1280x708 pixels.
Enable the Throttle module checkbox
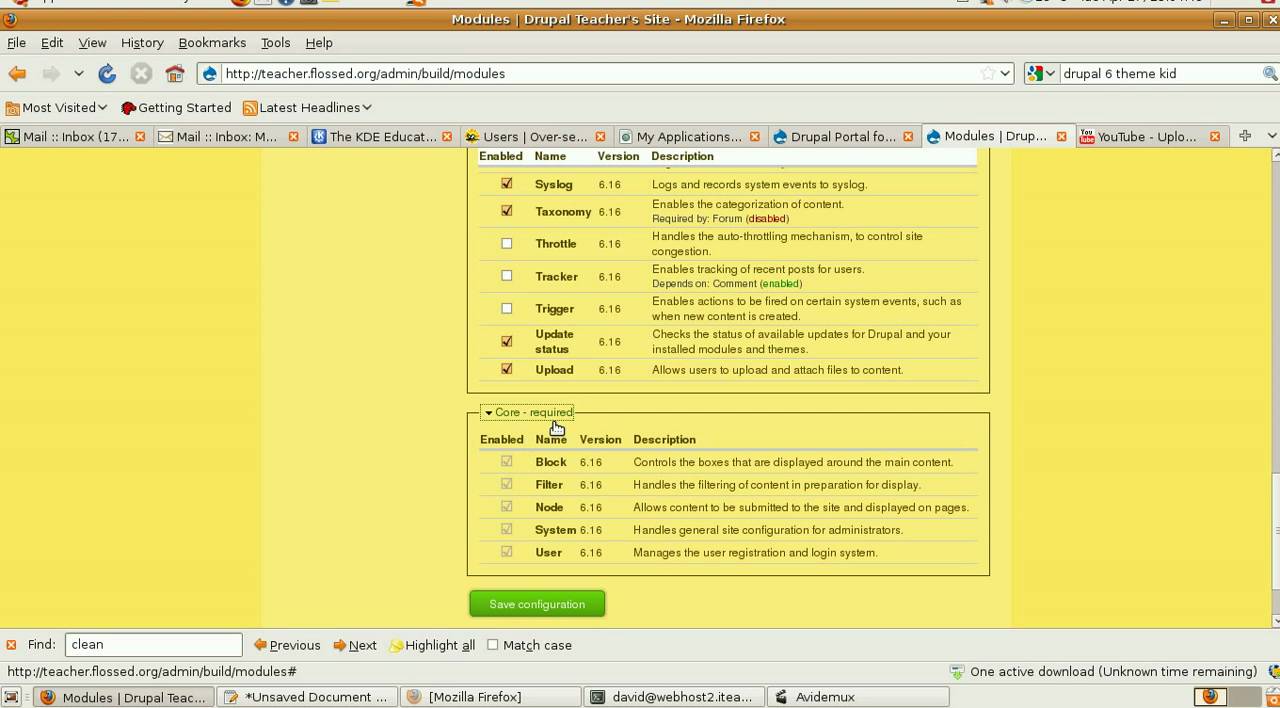pos(507,243)
